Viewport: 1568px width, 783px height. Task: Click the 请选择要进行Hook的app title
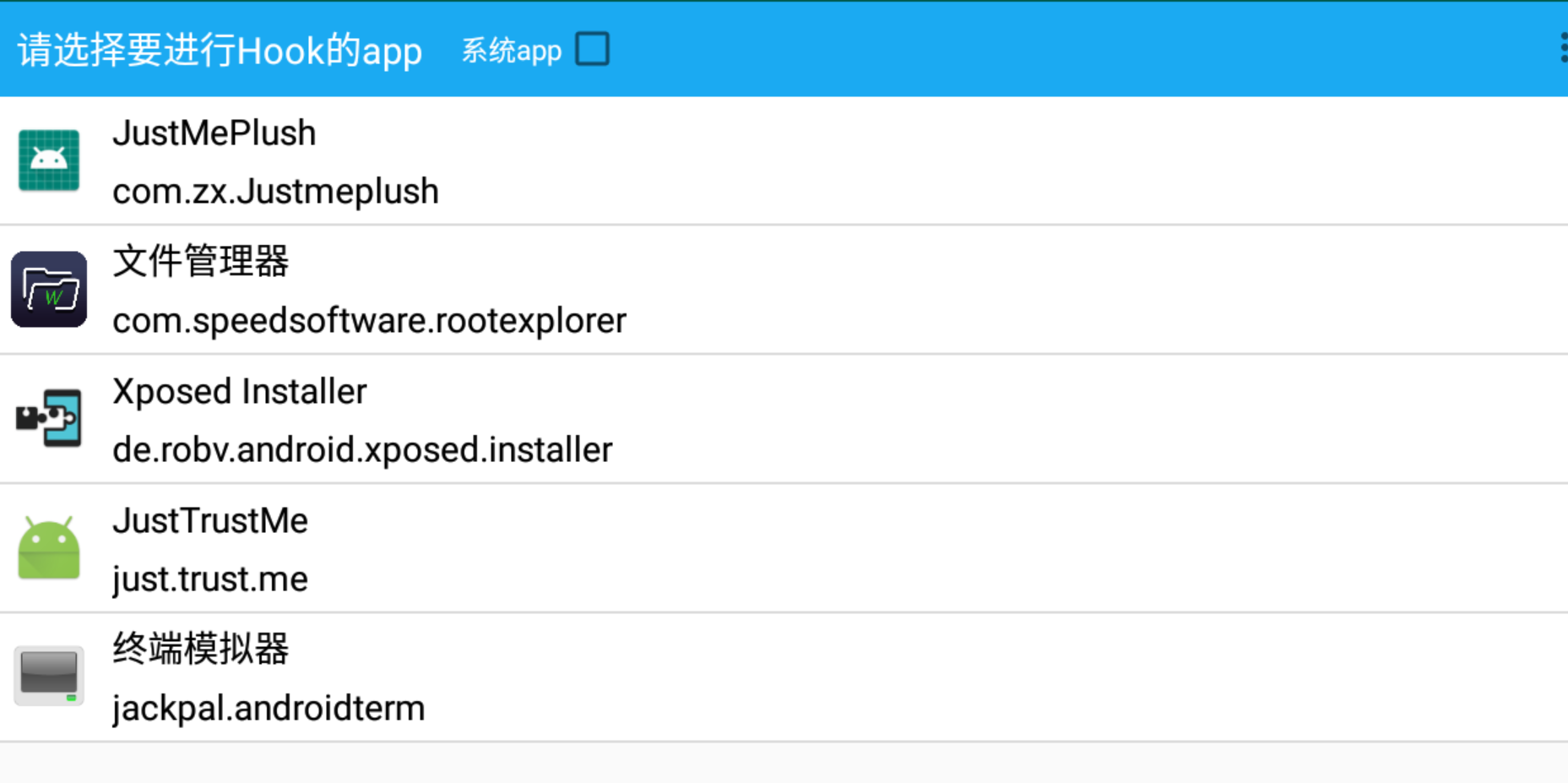tap(220, 51)
